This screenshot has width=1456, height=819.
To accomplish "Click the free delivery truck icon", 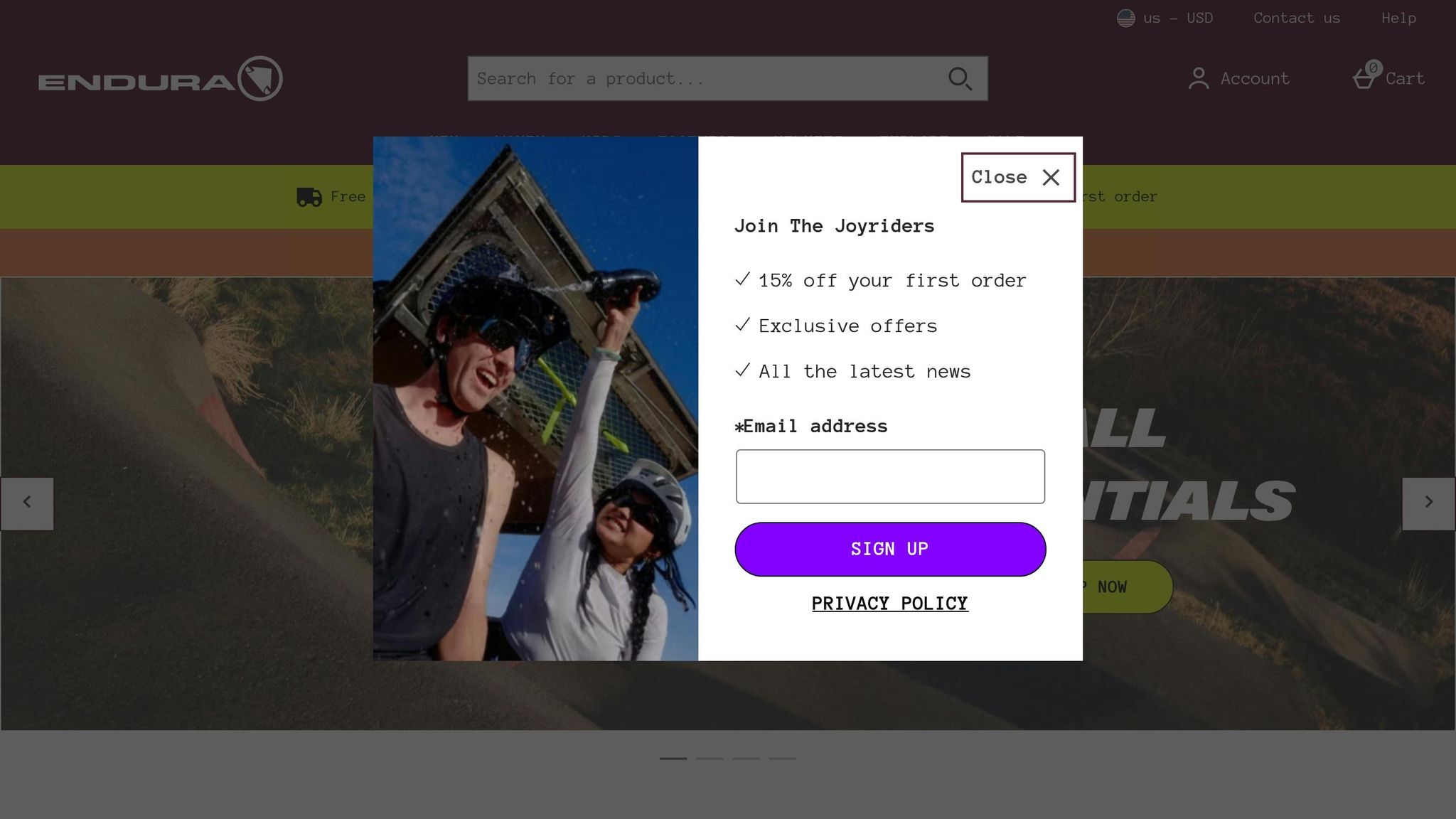I will pos(309,197).
